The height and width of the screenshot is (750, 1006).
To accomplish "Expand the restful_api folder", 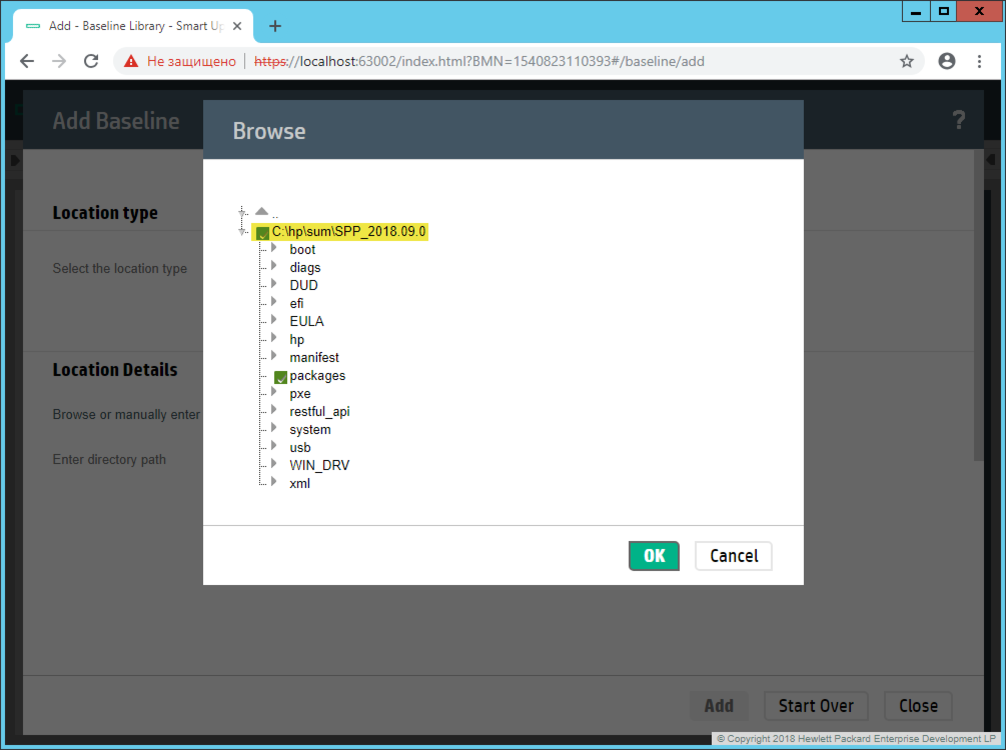I will (x=274, y=409).
